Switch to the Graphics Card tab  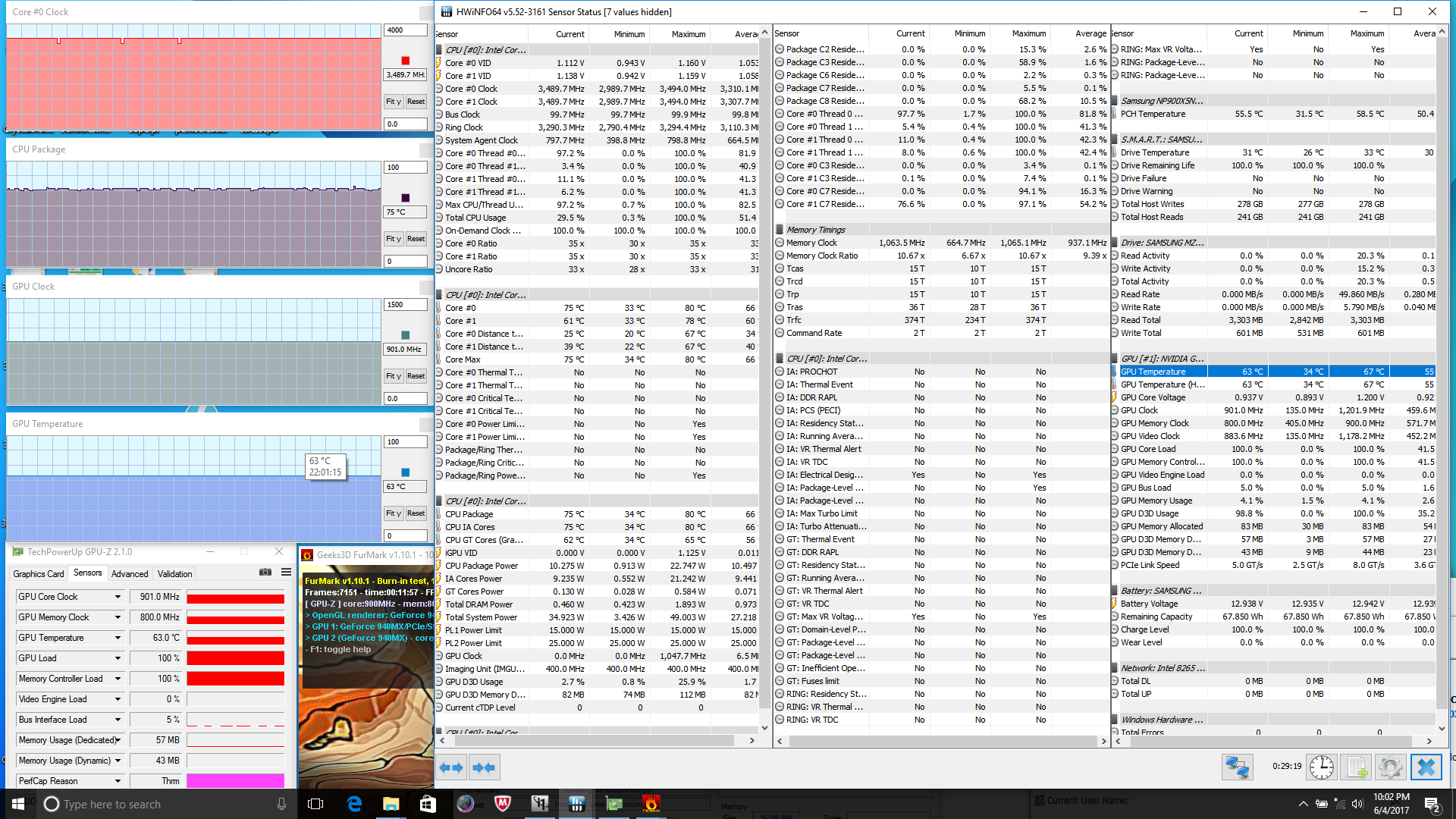click(x=39, y=574)
